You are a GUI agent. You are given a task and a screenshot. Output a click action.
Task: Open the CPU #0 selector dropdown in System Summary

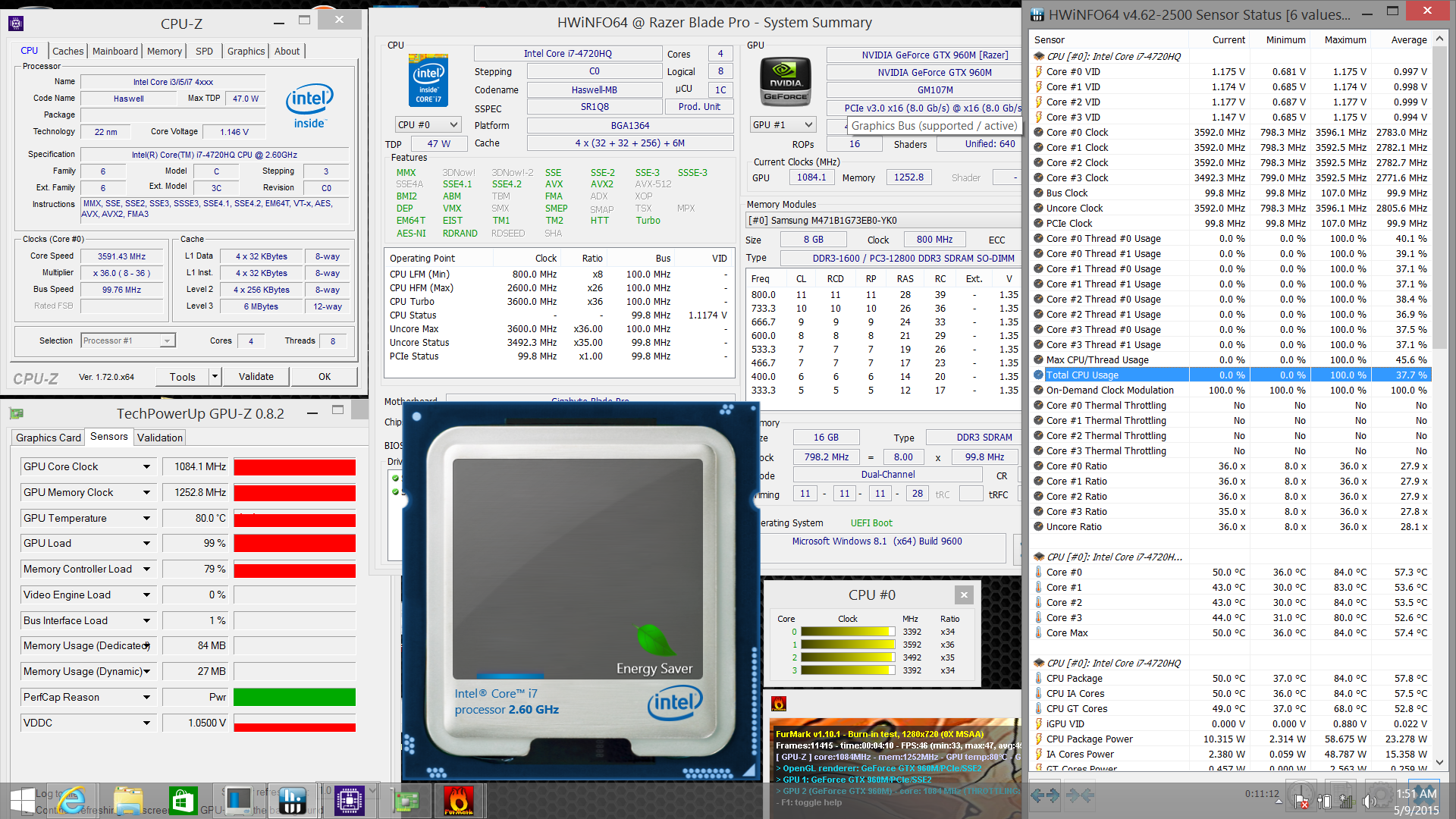[x=428, y=124]
